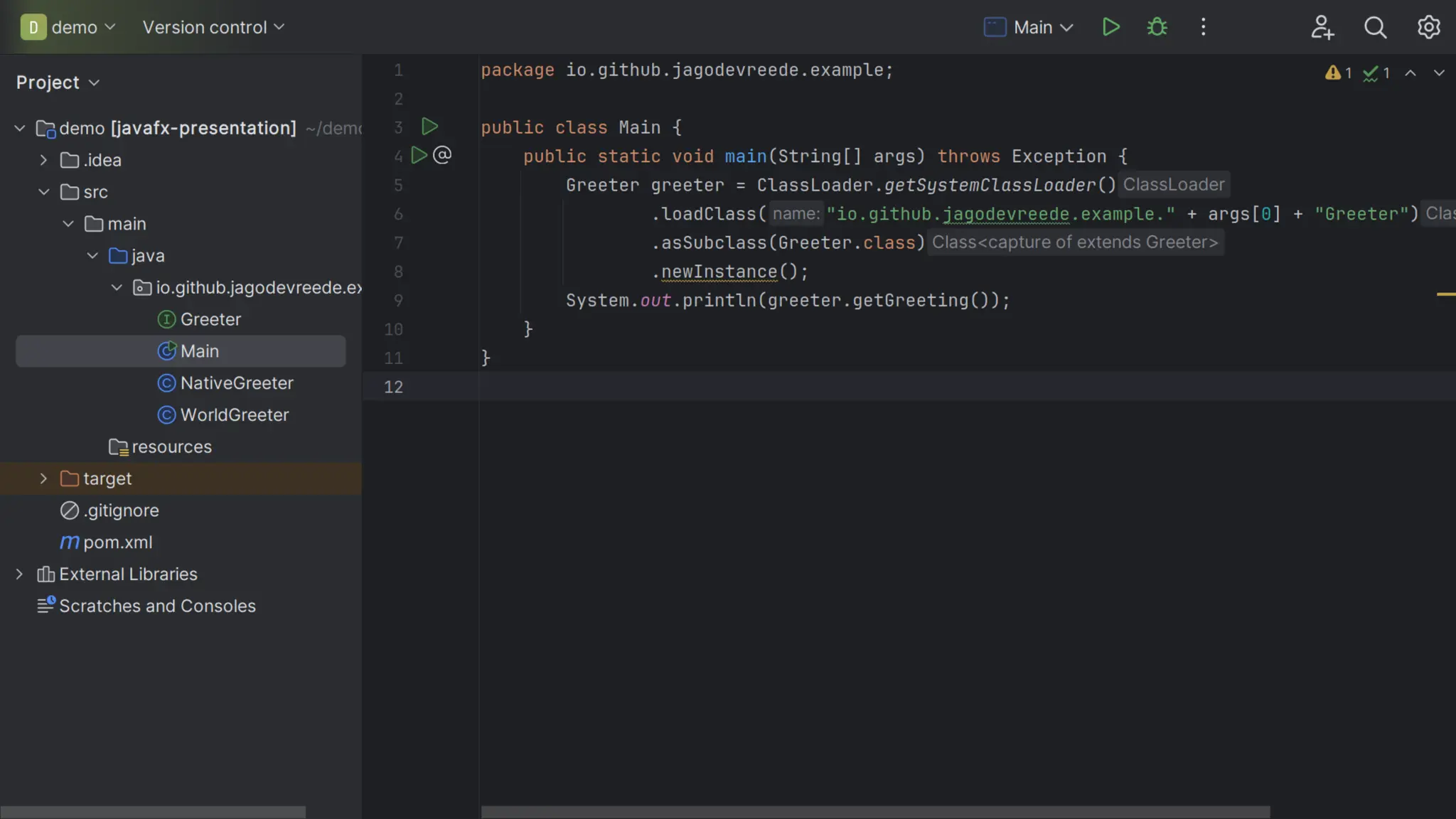The height and width of the screenshot is (819, 1456).
Task: Collapse the src folder
Action: 43,192
